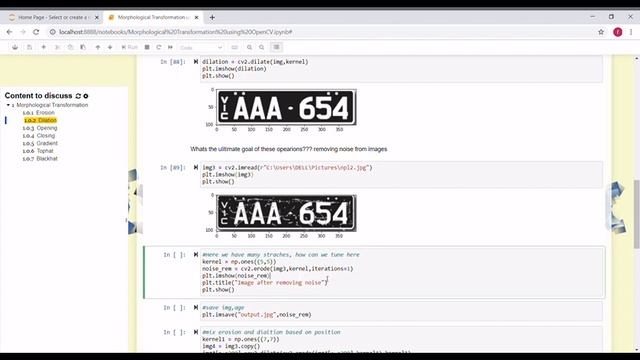Minimize the browser window
This screenshot has width=640, height=360.
(x=593, y=17)
